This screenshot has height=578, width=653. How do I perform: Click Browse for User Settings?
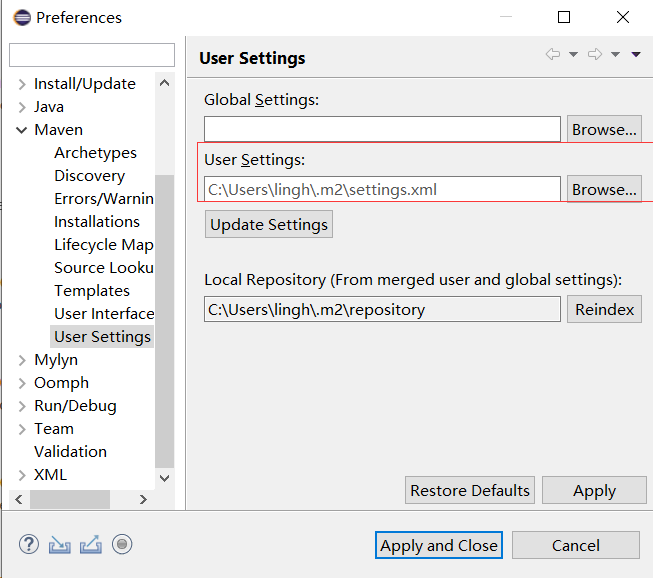pos(604,189)
